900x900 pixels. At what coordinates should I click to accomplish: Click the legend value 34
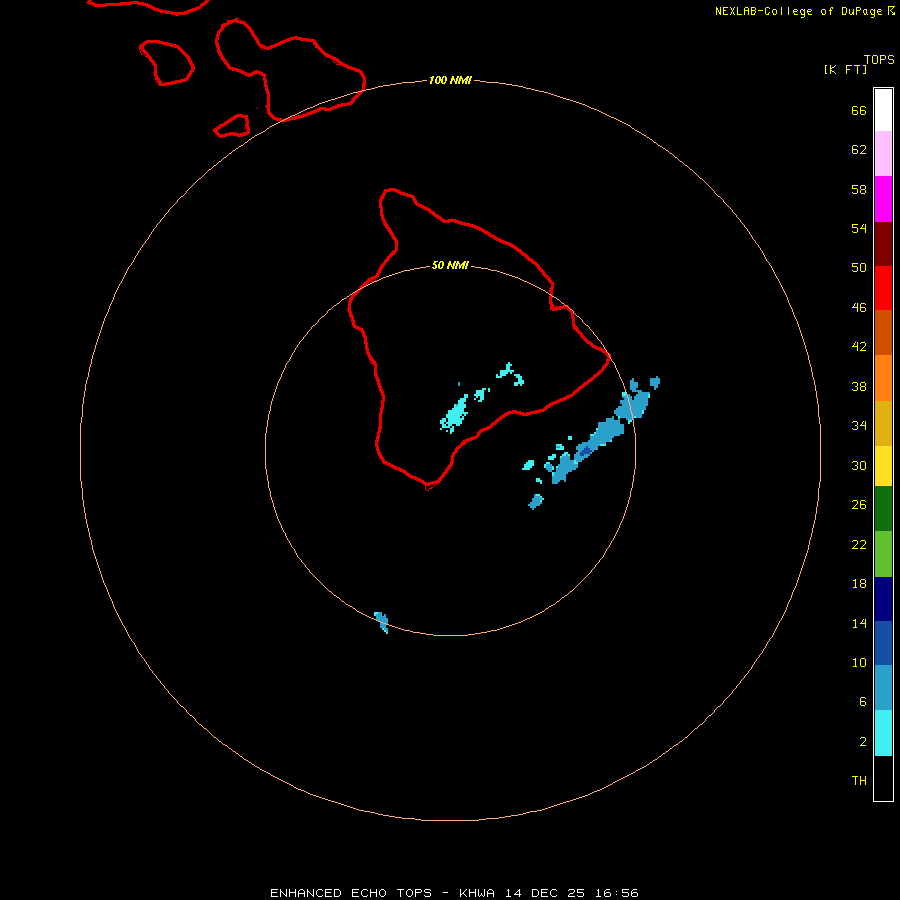tap(859, 426)
